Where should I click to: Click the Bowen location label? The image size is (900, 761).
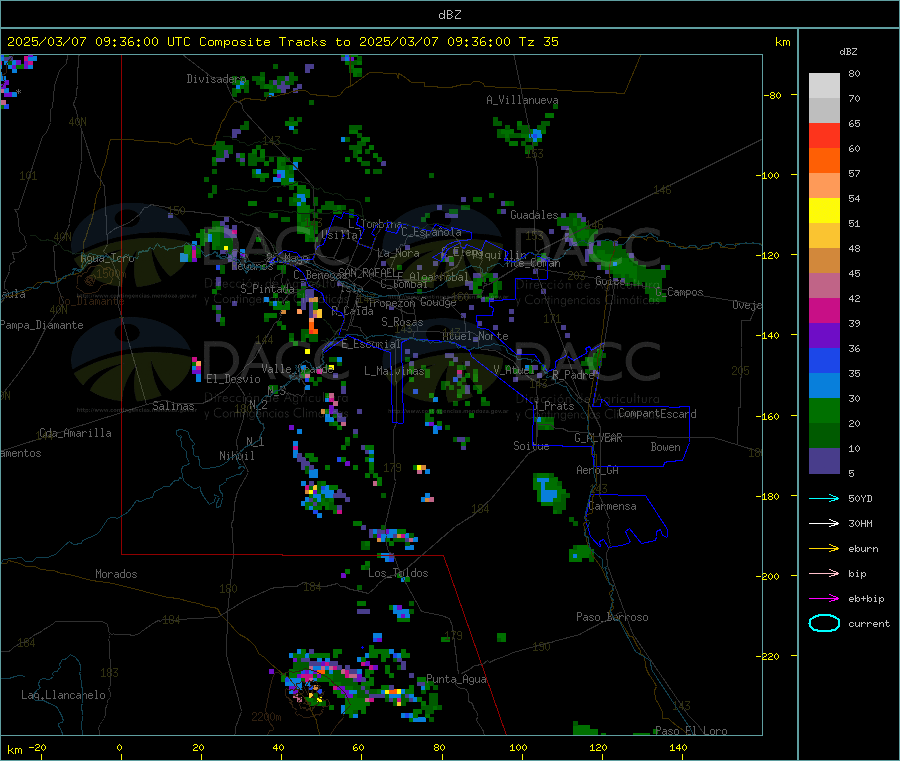click(x=666, y=446)
